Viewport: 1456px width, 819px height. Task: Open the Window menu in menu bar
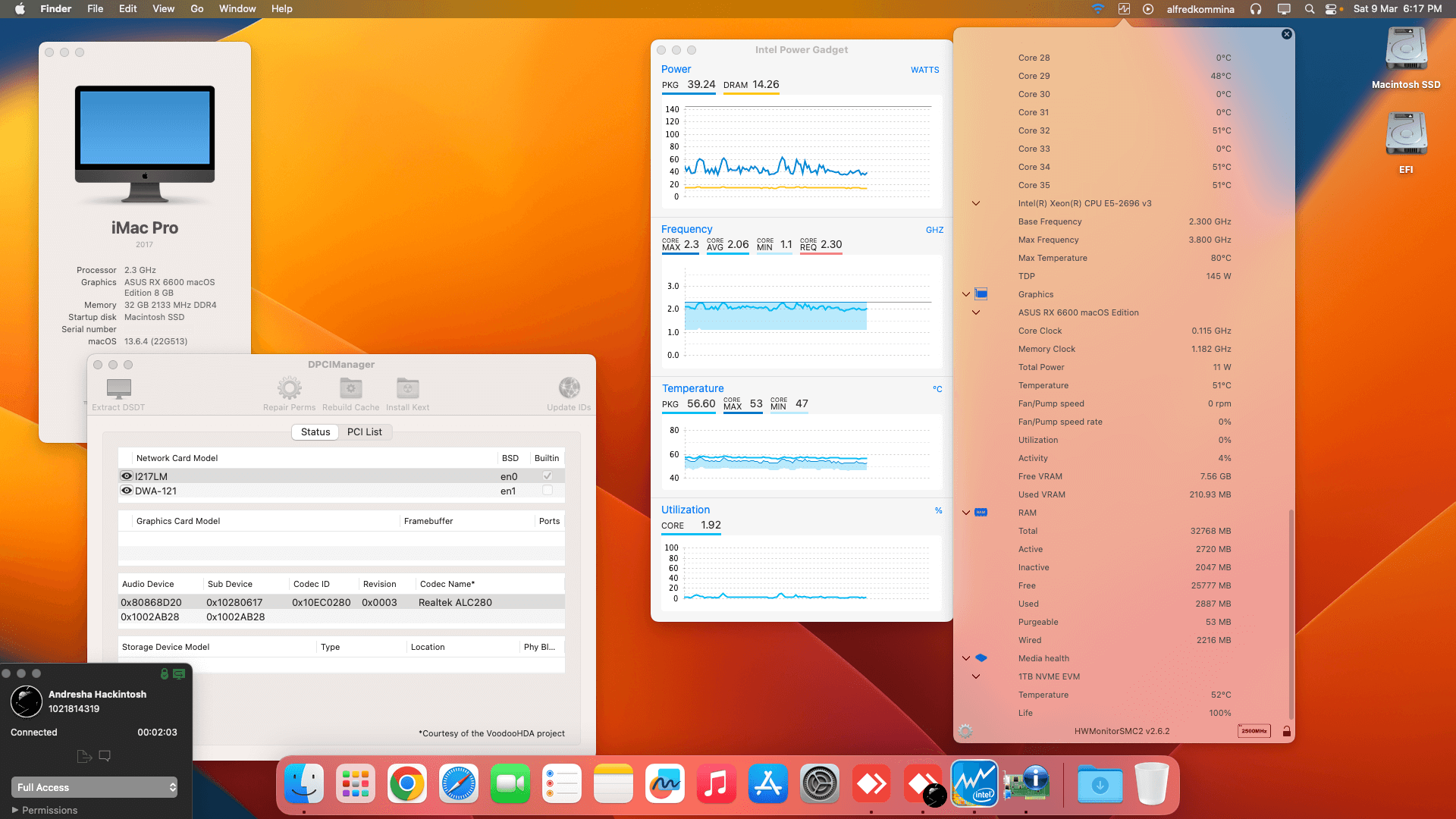[x=237, y=9]
